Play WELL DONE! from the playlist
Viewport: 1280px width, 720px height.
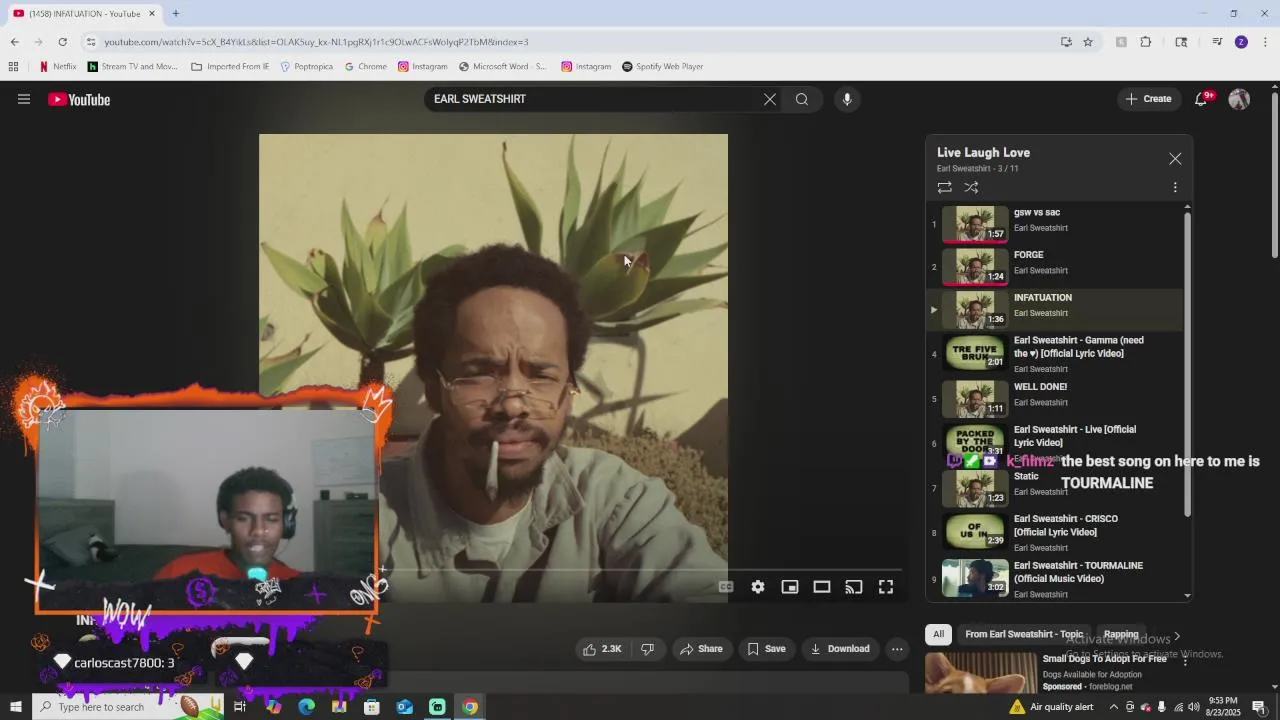coord(1055,398)
